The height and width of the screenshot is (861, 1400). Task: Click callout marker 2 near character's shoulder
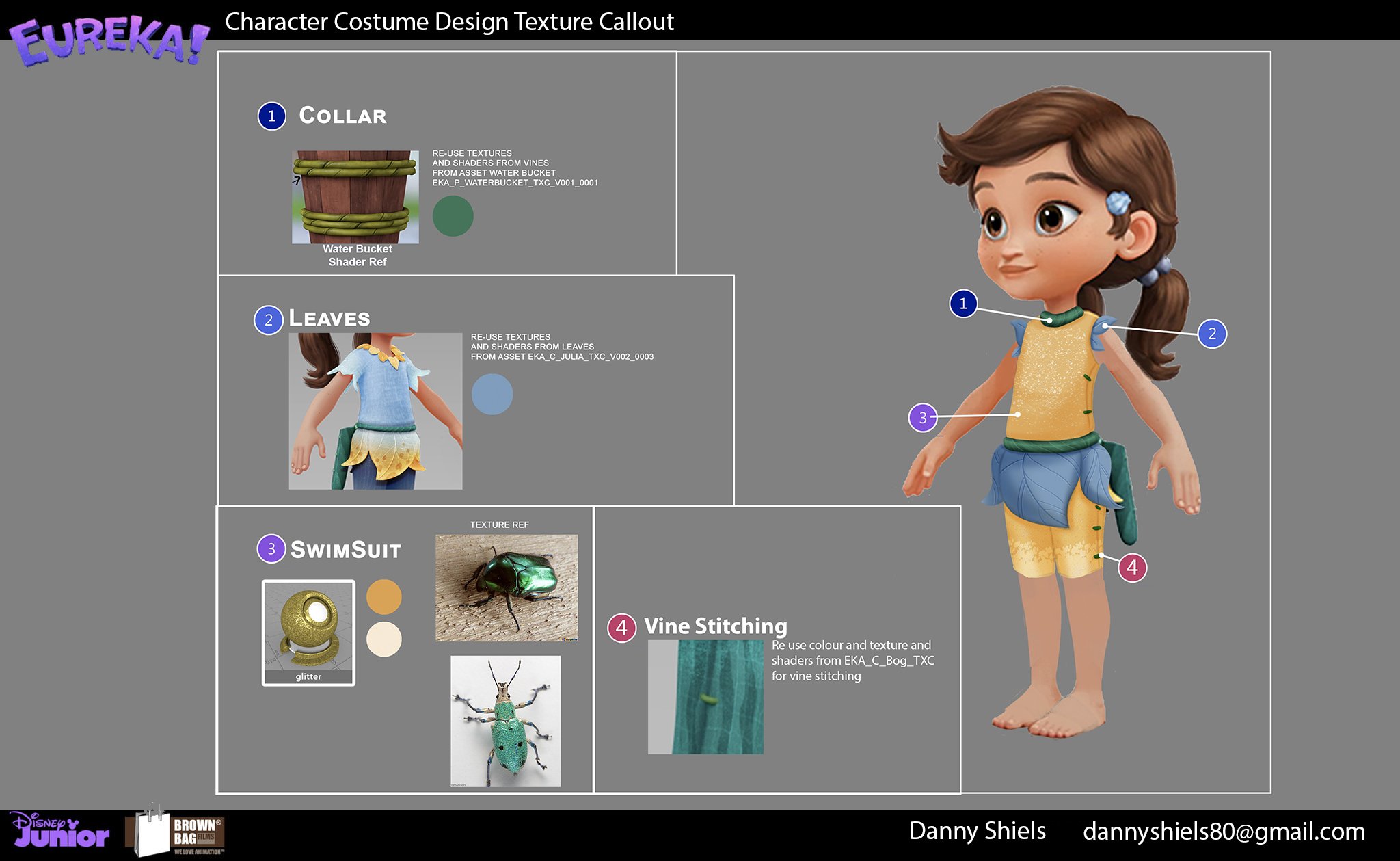pyautogui.click(x=1211, y=334)
